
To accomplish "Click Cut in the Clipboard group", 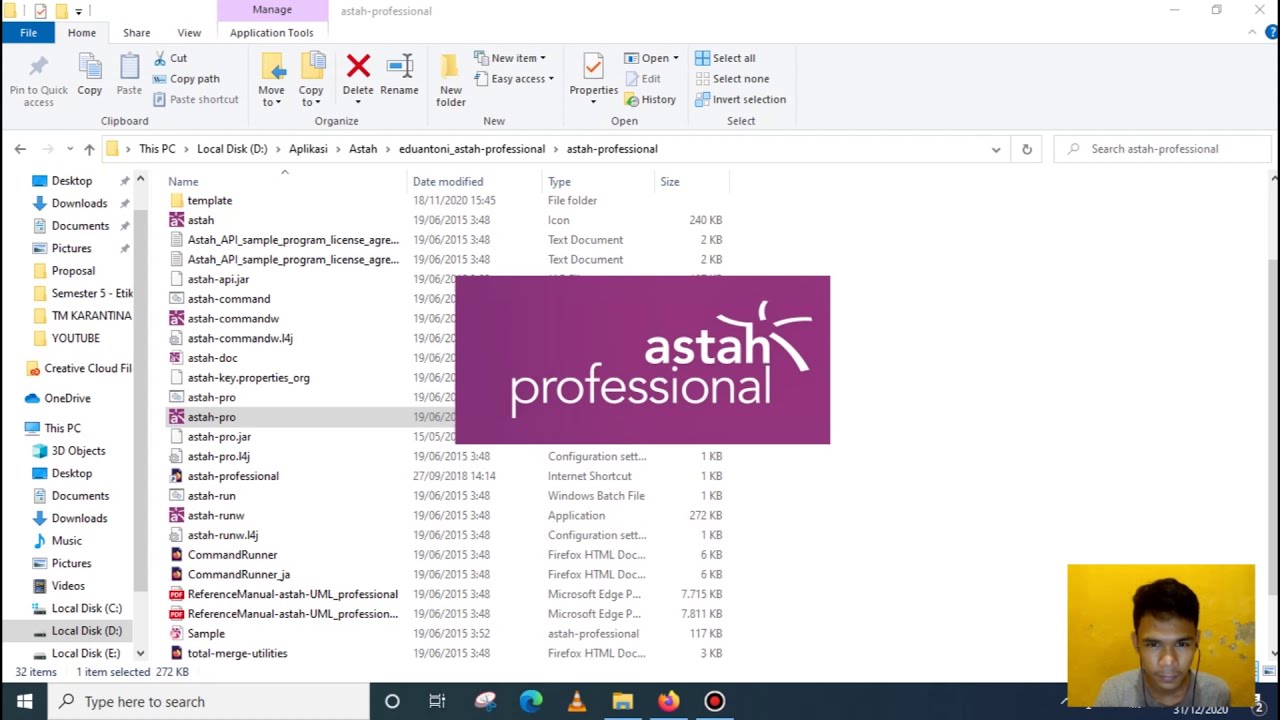I will click(170, 58).
